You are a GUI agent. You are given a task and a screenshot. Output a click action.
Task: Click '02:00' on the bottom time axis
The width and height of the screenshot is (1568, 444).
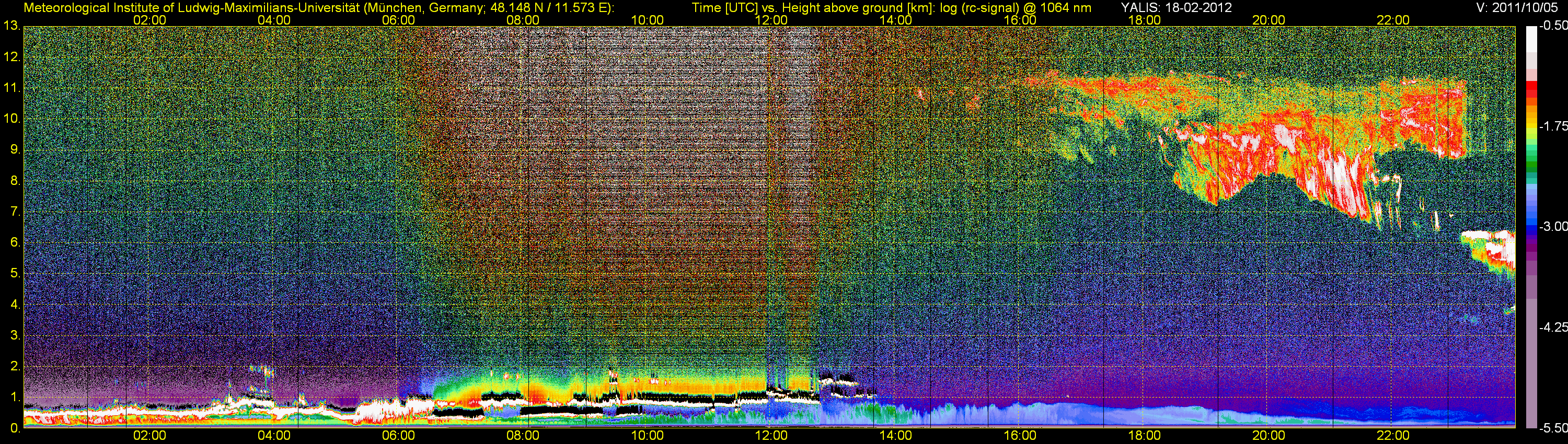point(149,436)
